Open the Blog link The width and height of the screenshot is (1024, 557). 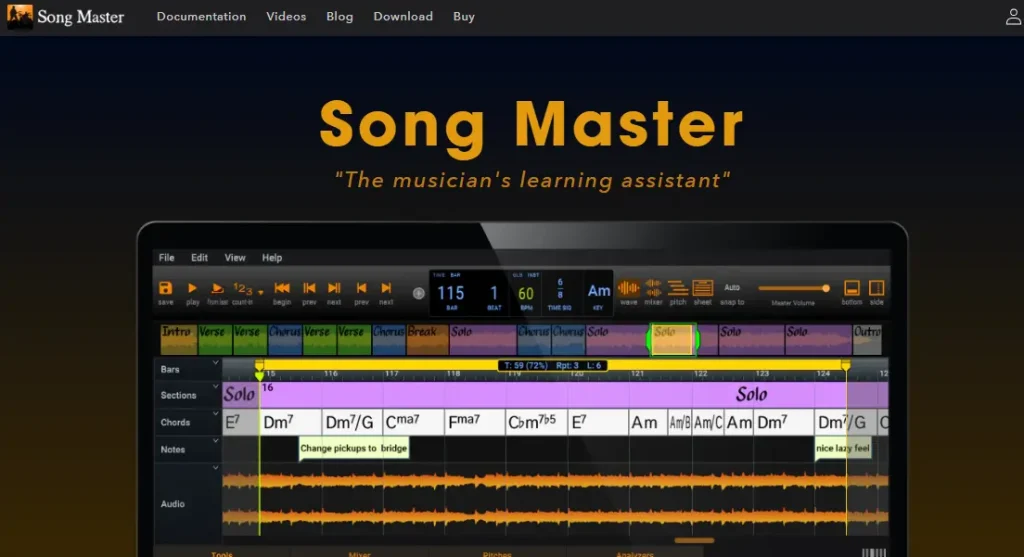(340, 16)
